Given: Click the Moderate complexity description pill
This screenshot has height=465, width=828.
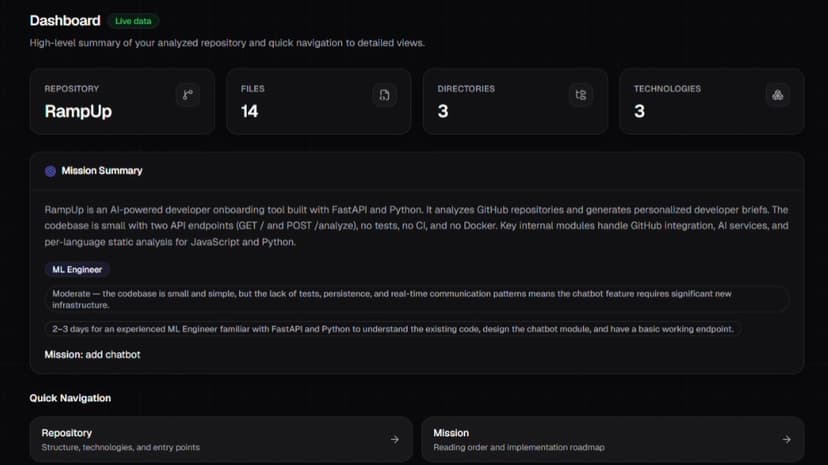Looking at the screenshot, I should [417, 299].
